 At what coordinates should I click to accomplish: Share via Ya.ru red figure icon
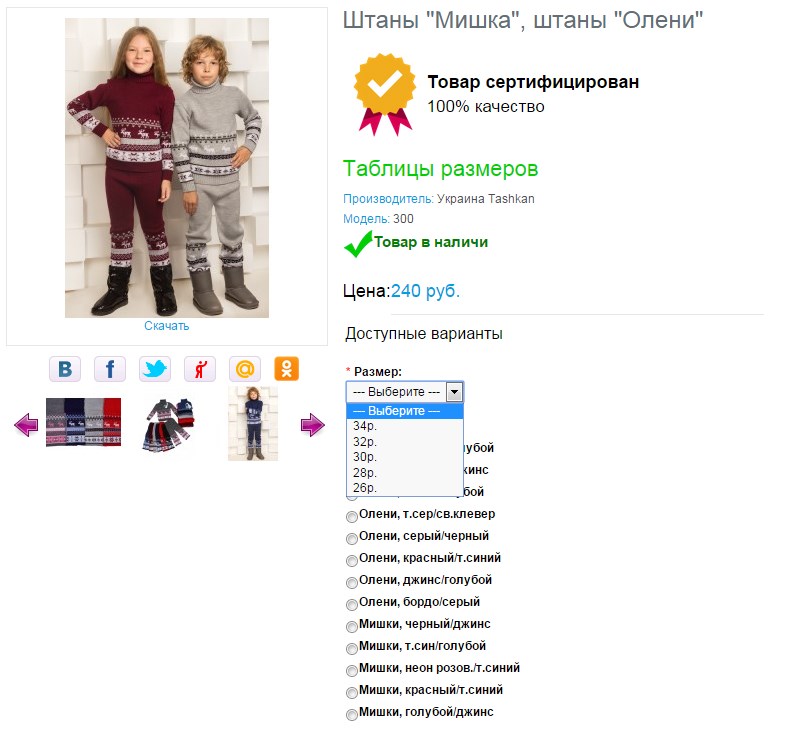(200, 369)
